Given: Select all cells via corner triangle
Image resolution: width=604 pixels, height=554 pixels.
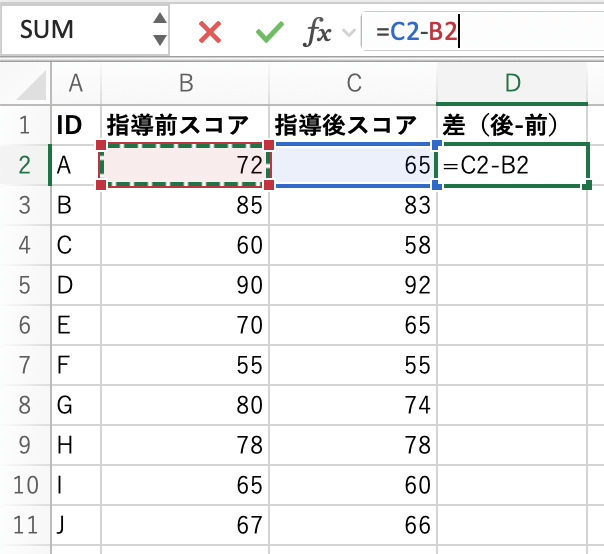Looking at the screenshot, I should tap(24, 84).
